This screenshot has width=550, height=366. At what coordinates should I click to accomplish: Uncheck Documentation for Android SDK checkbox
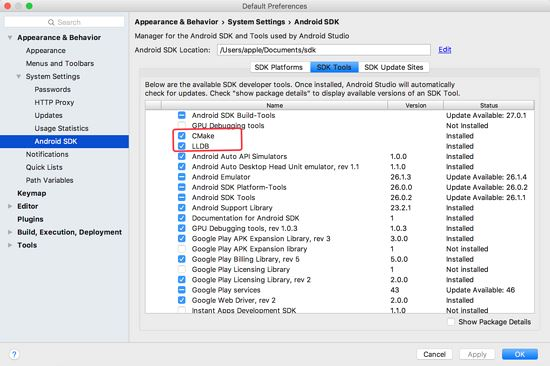point(182,218)
